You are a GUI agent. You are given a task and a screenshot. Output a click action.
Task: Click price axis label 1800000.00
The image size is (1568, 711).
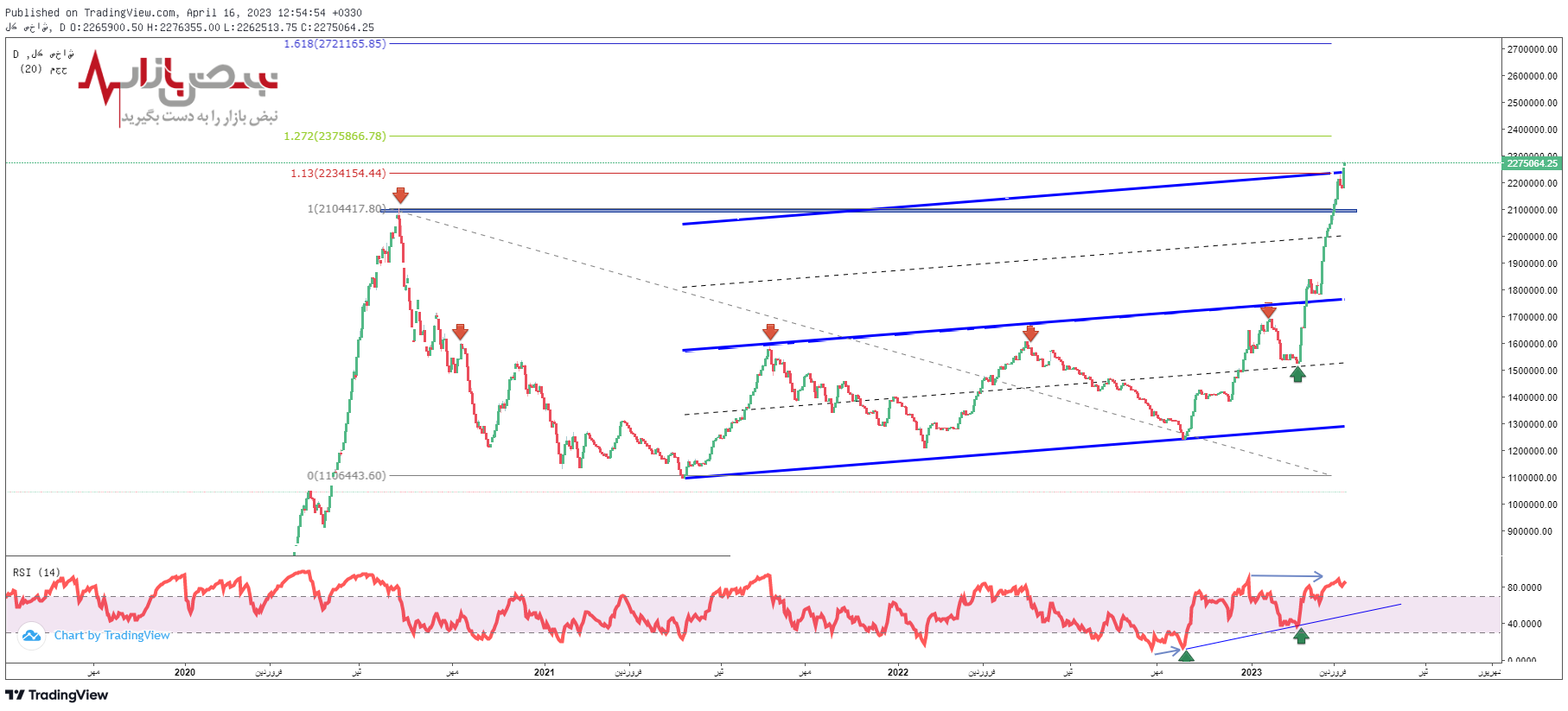click(1532, 291)
